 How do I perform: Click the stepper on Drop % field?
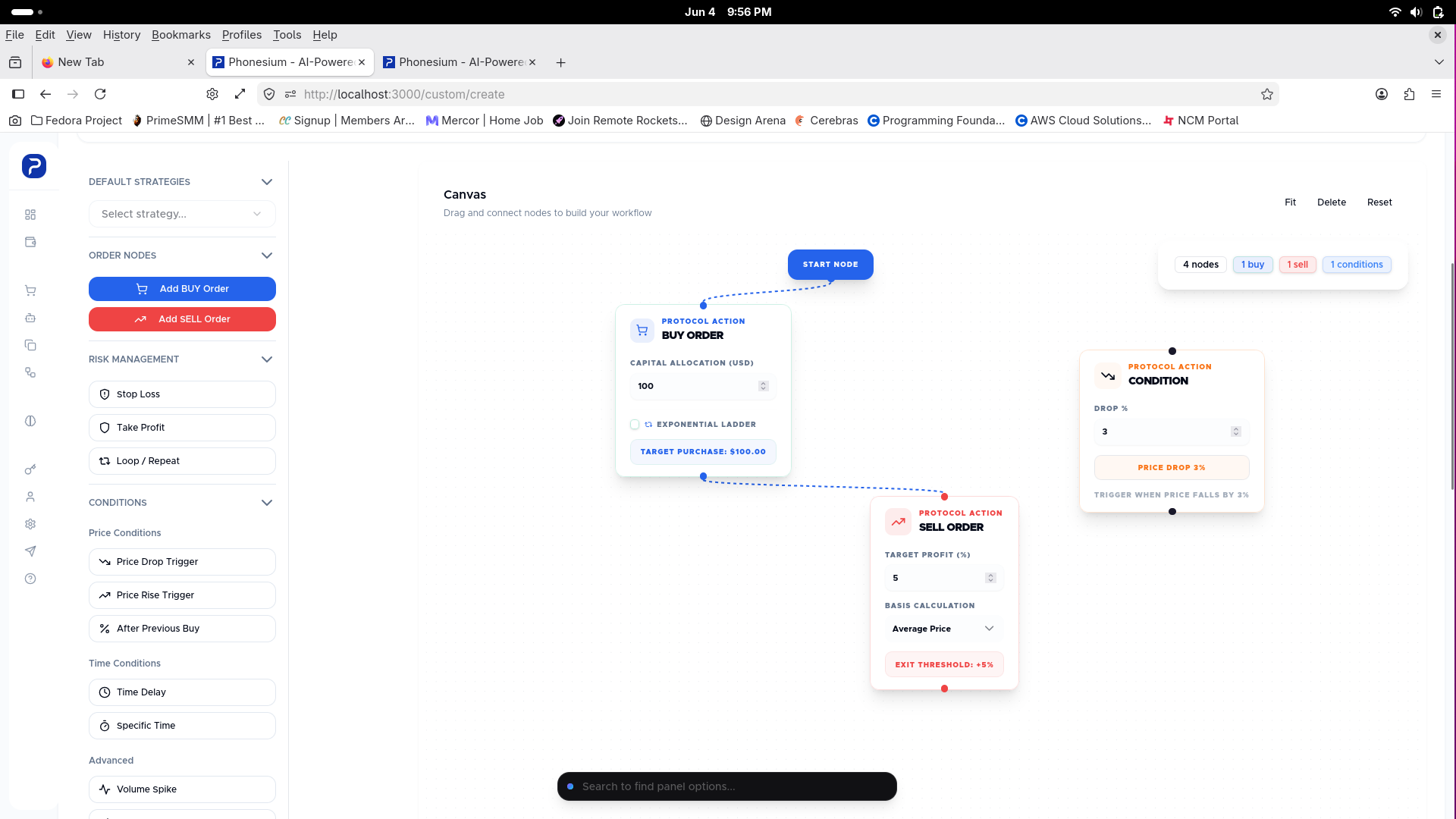point(1236,431)
